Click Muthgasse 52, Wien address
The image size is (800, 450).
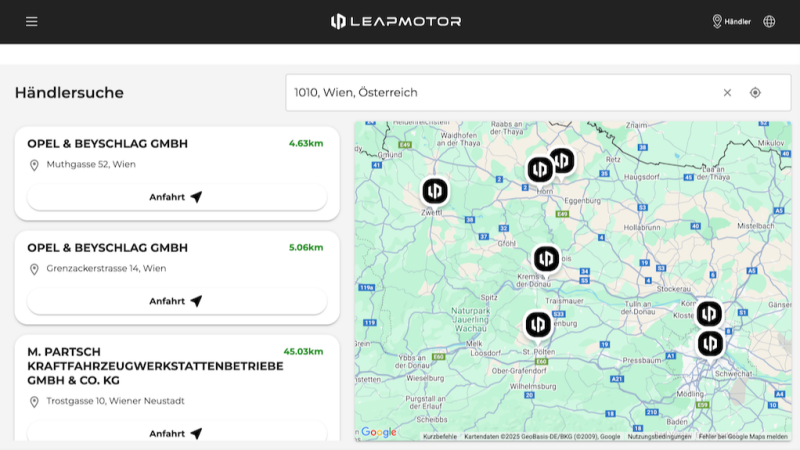[x=91, y=164]
